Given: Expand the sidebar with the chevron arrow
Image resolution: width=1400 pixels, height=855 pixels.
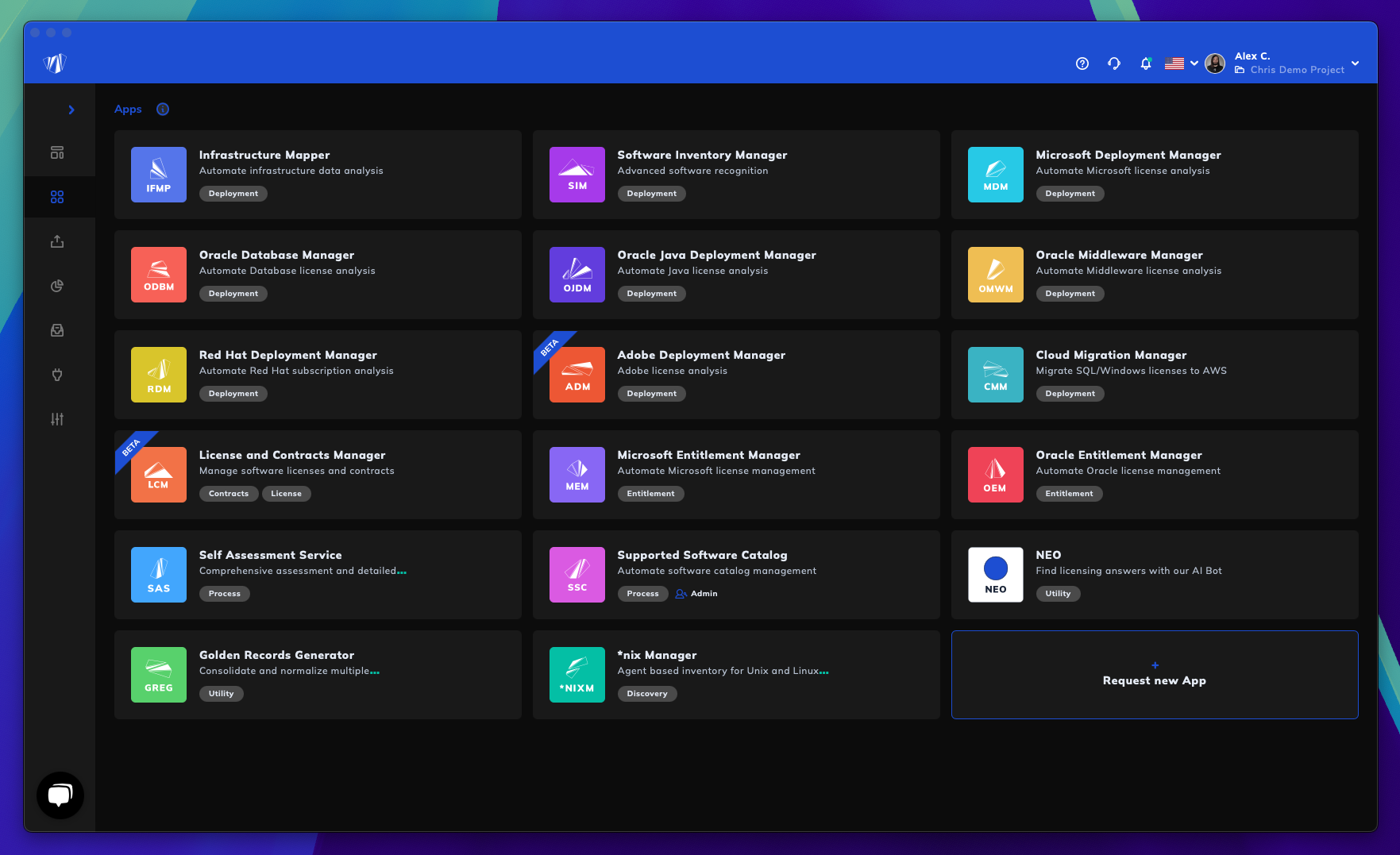Looking at the screenshot, I should pyautogui.click(x=71, y=110).
